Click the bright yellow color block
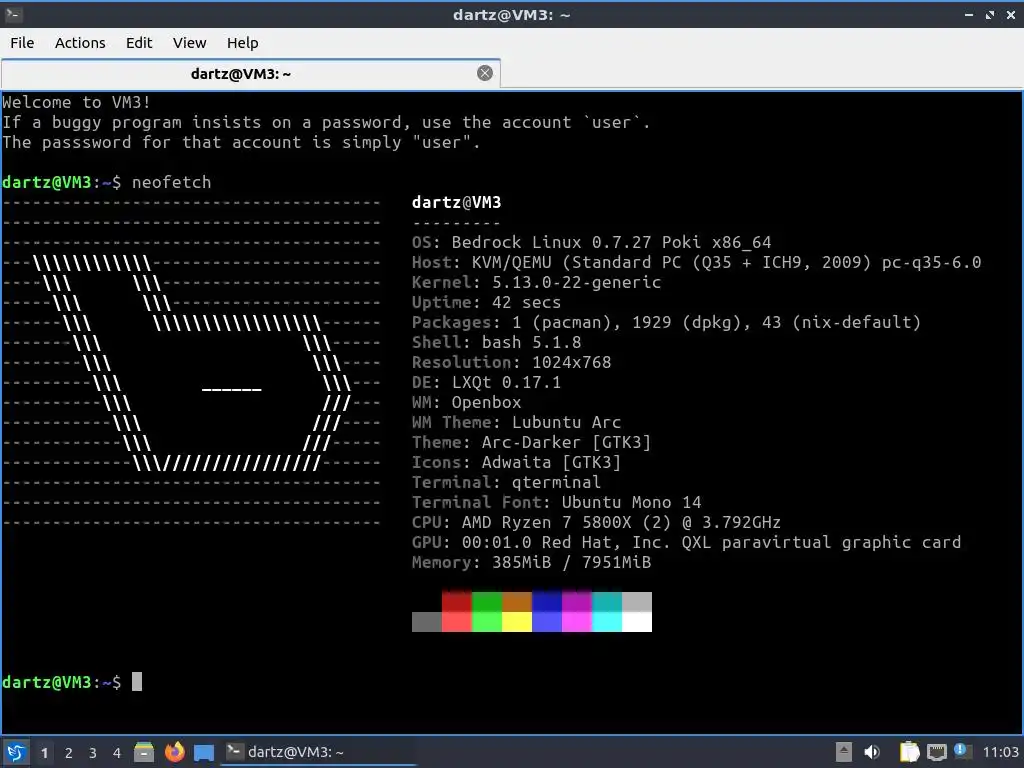 click(x=517, y=622)
